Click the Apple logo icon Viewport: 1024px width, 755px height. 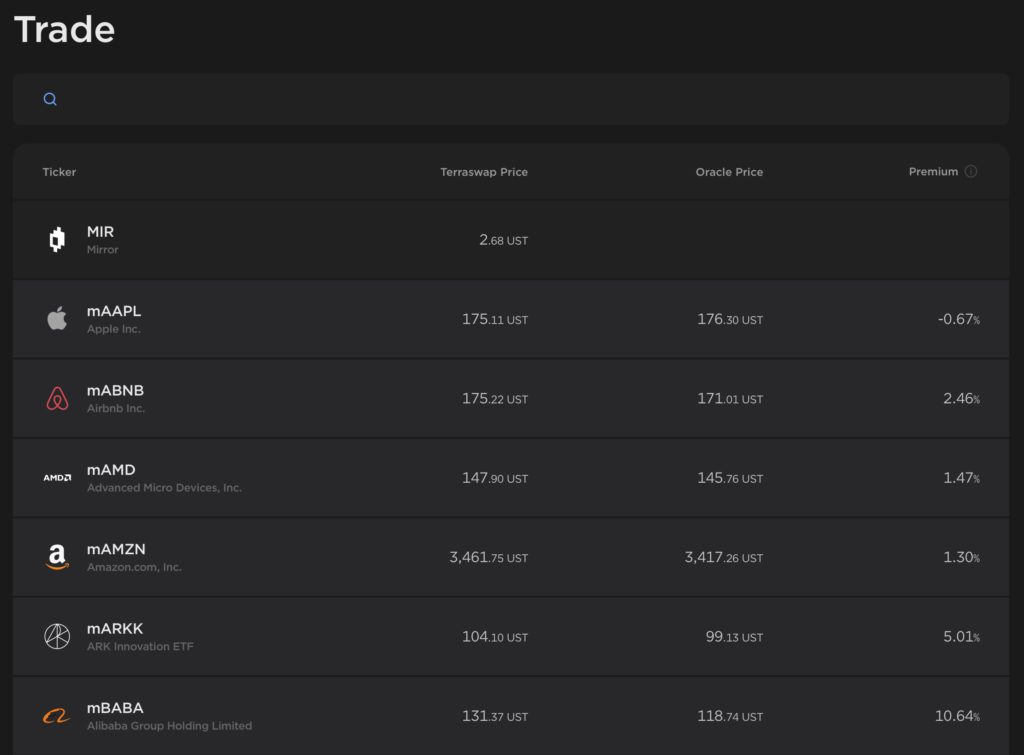57,319
